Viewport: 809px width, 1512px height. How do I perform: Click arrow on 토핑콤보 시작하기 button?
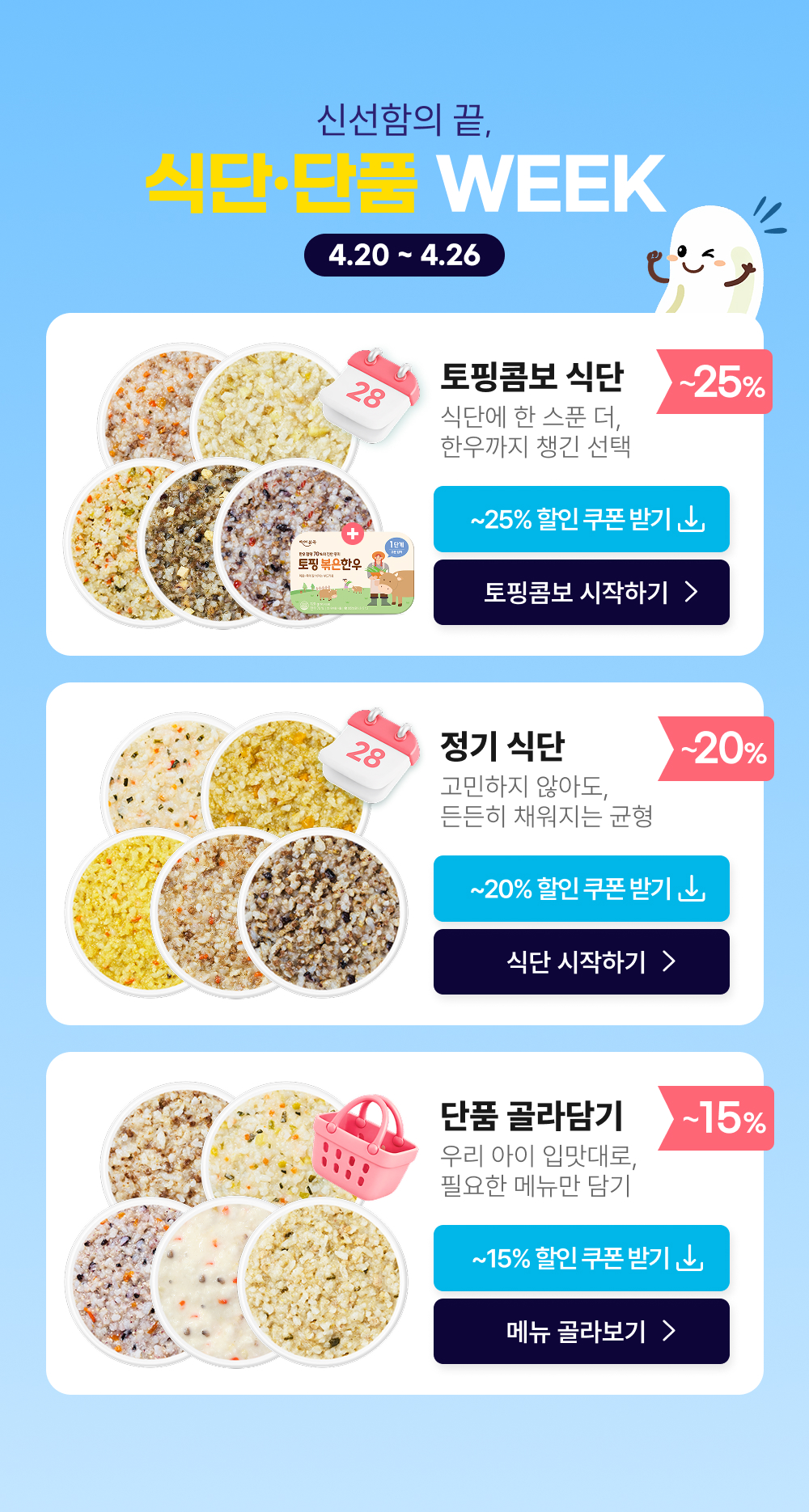[x=691, y=592]
